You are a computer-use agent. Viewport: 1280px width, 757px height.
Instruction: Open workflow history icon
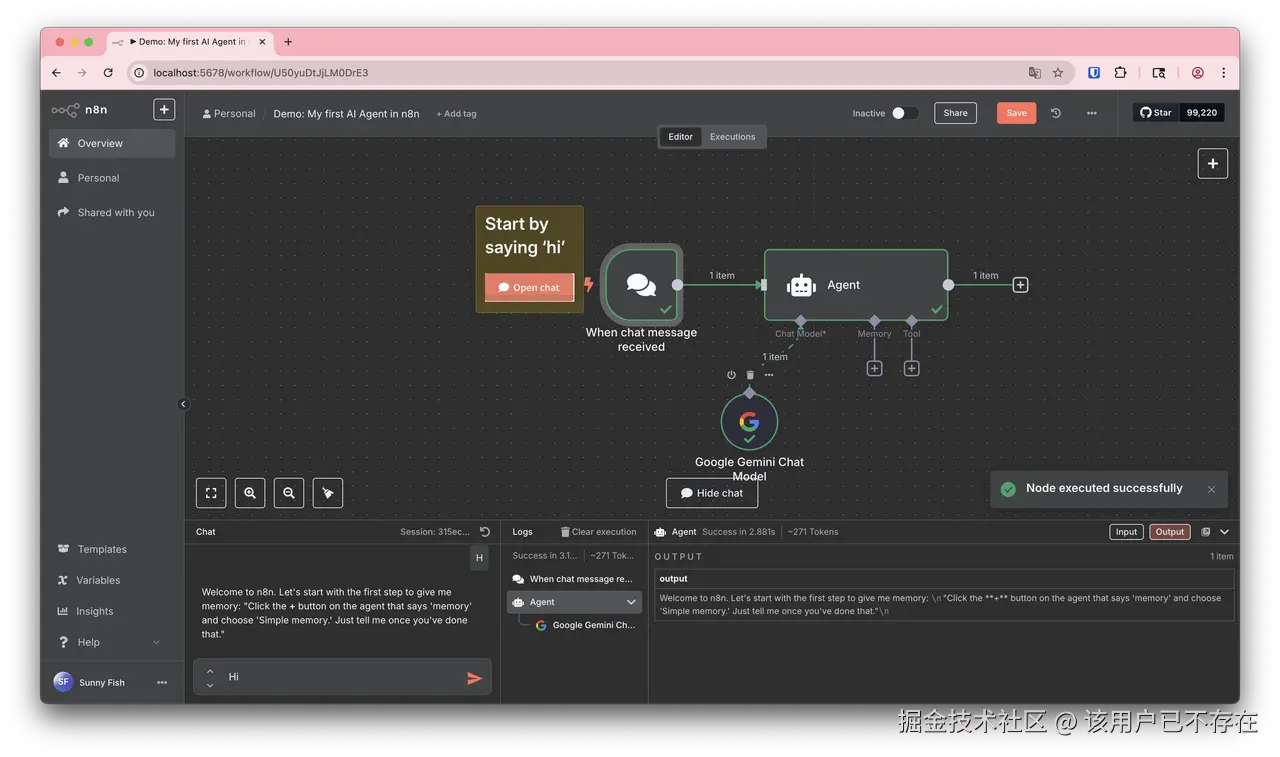[x=1056, y=113]
